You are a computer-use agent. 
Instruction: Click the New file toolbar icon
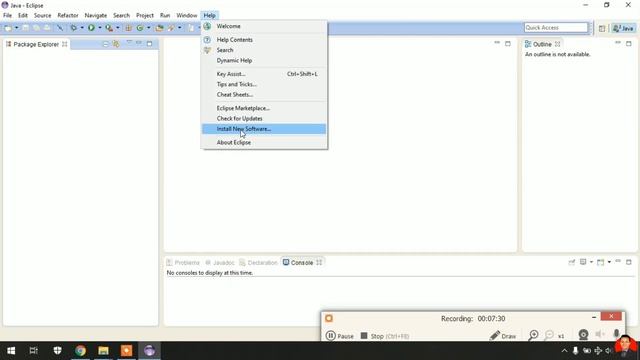pyautogui.click(x=8, y=28)
